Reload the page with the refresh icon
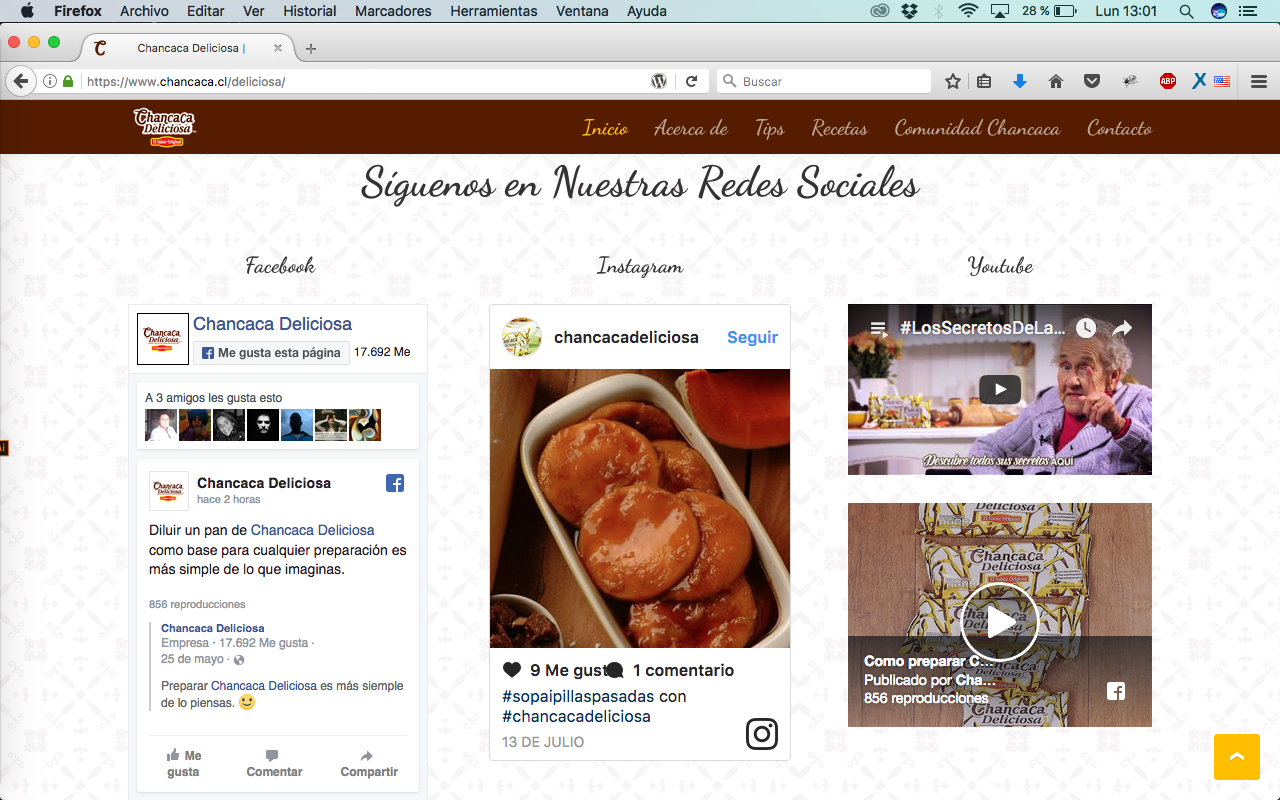The width and height of the screenshot is (1280, 800). 691,81
